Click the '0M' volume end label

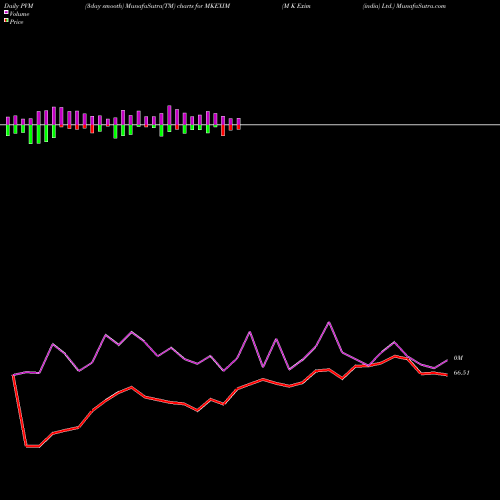coord(458,358)
